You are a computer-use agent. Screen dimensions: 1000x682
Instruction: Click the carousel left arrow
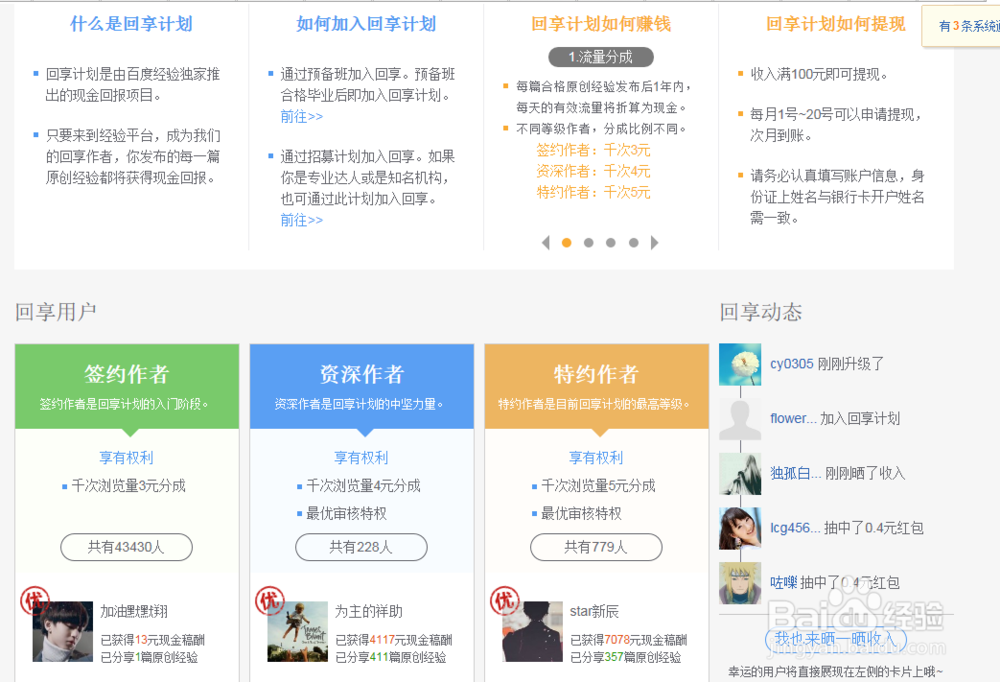[545, 242]
